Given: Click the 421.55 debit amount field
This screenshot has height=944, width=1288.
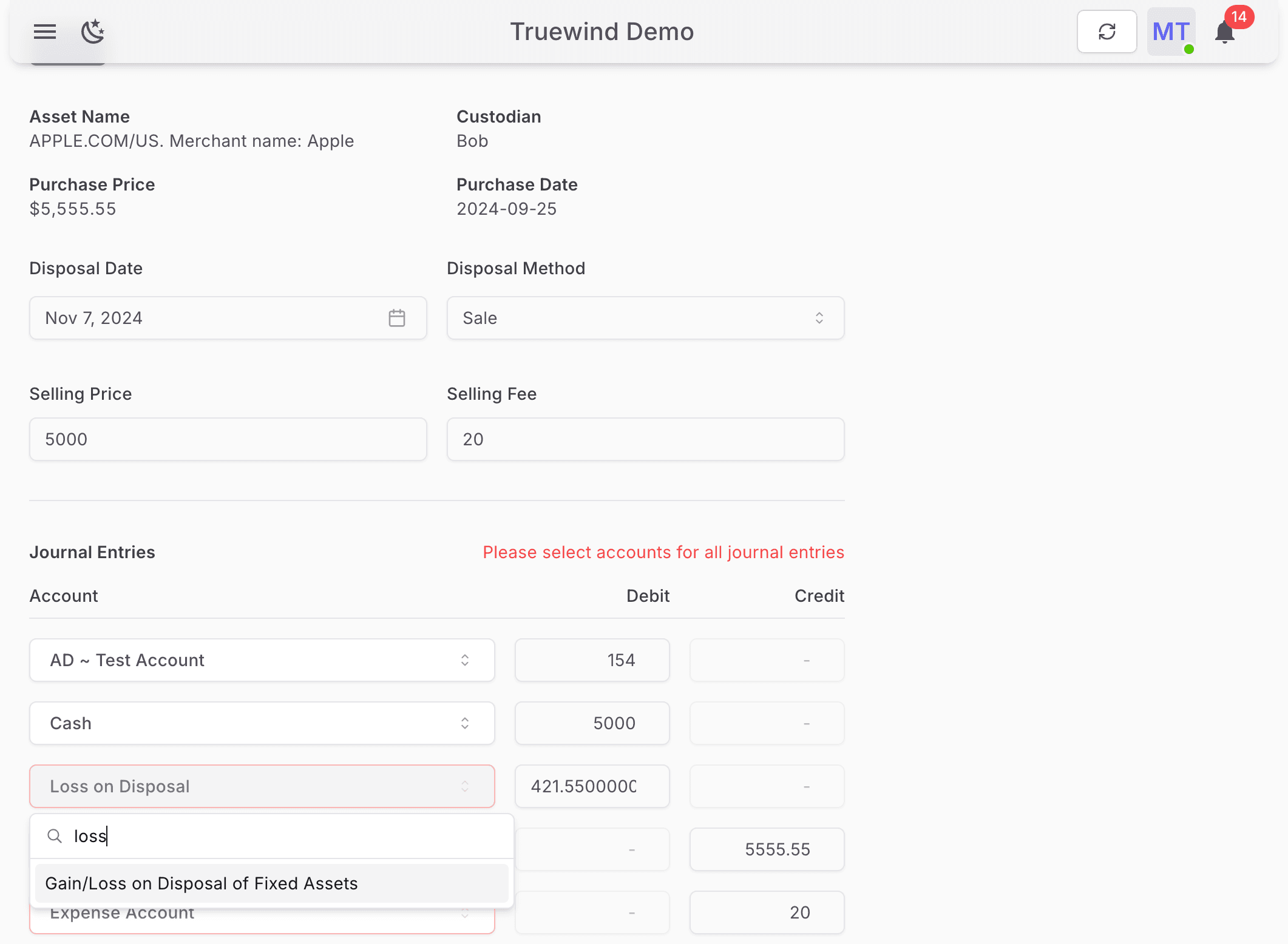Looking at the screenshot, I should (x=592, y=786).
